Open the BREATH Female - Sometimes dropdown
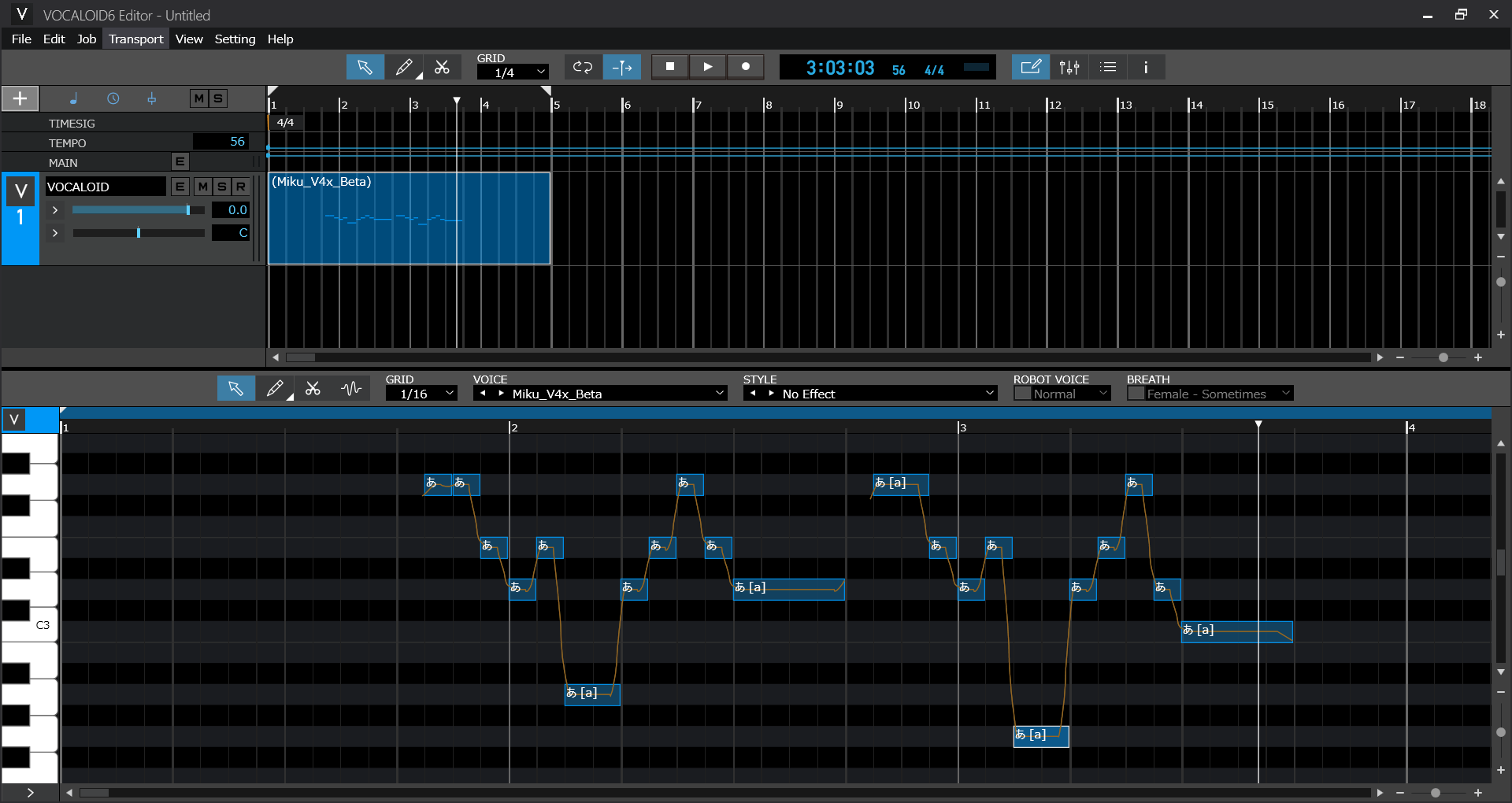This screenshot has width=1512, height=803. (x=1219, y=394)
